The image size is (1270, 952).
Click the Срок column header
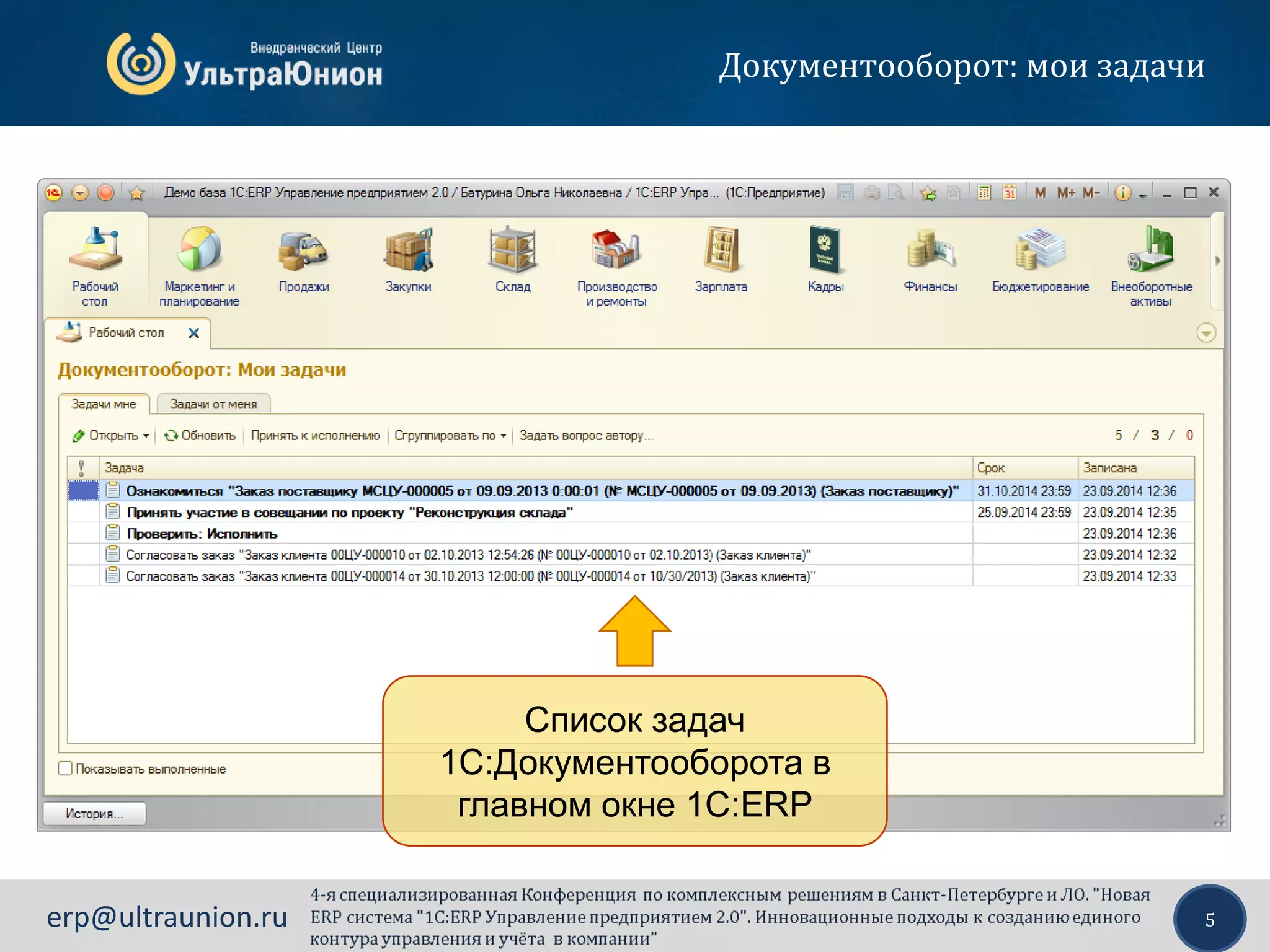(1025, 467)
